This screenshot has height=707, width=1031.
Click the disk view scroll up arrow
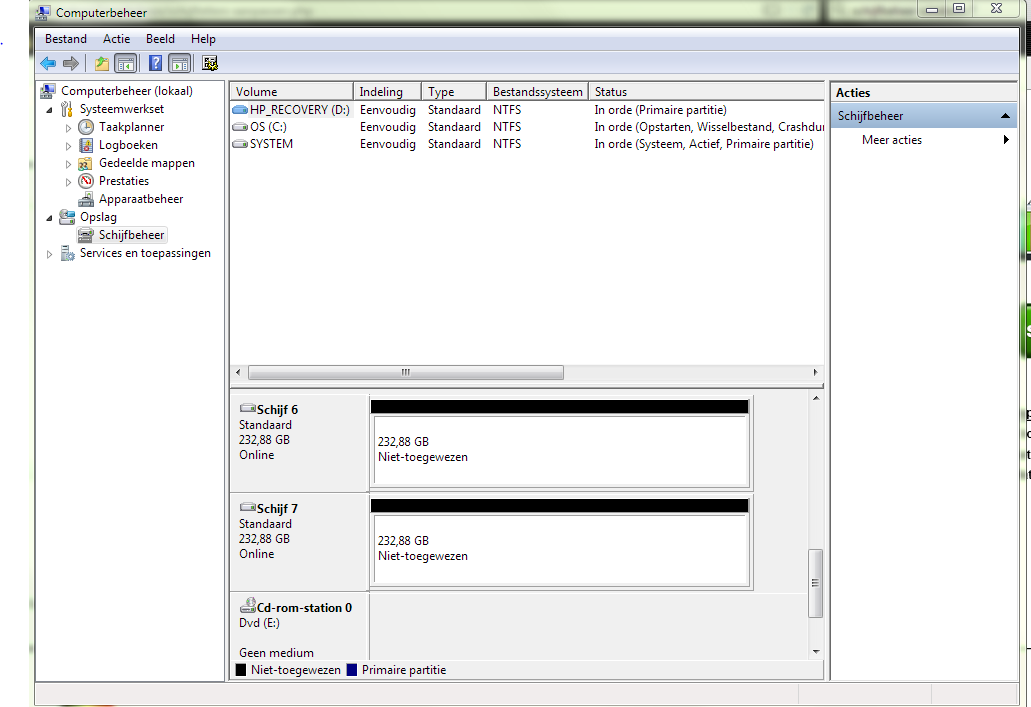coord(815,398)
